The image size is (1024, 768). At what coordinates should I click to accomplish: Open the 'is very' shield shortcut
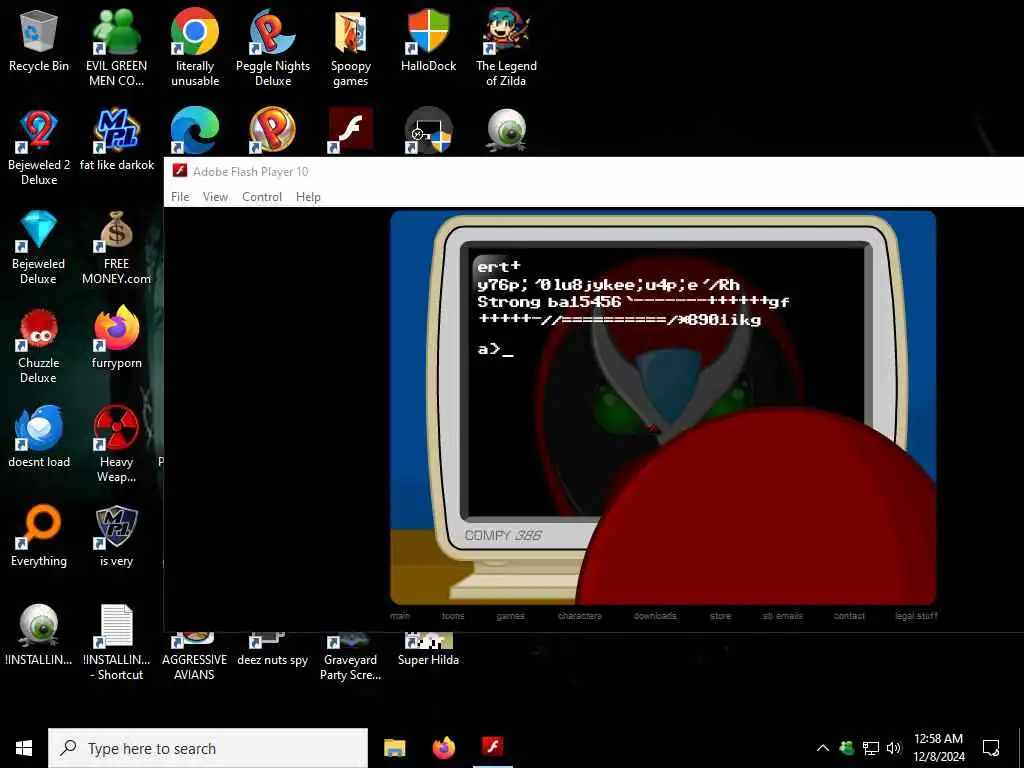[116, 536]
